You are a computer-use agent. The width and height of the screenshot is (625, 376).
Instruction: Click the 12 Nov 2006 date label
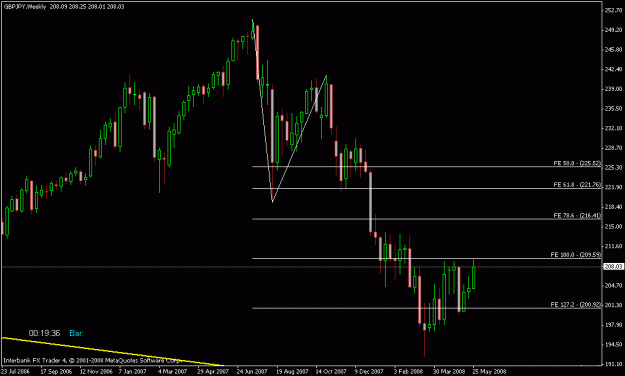[96, 371]
